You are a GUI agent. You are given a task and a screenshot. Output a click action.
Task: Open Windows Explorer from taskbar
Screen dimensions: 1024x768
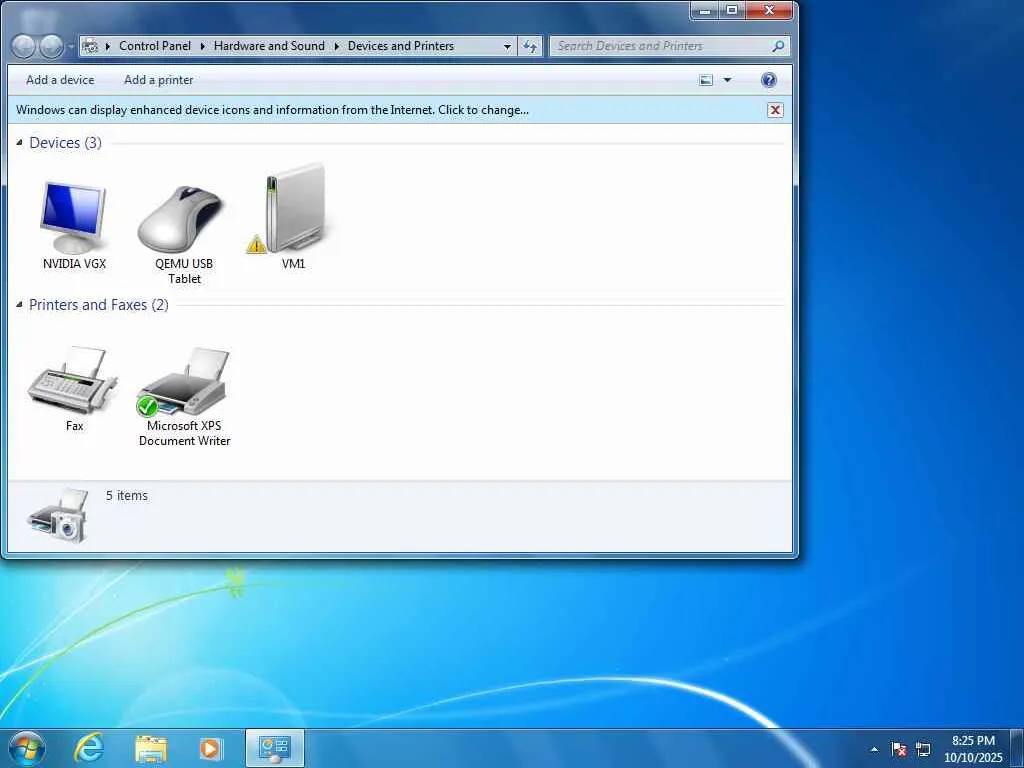pyautogui.click(x=151, y=749)
